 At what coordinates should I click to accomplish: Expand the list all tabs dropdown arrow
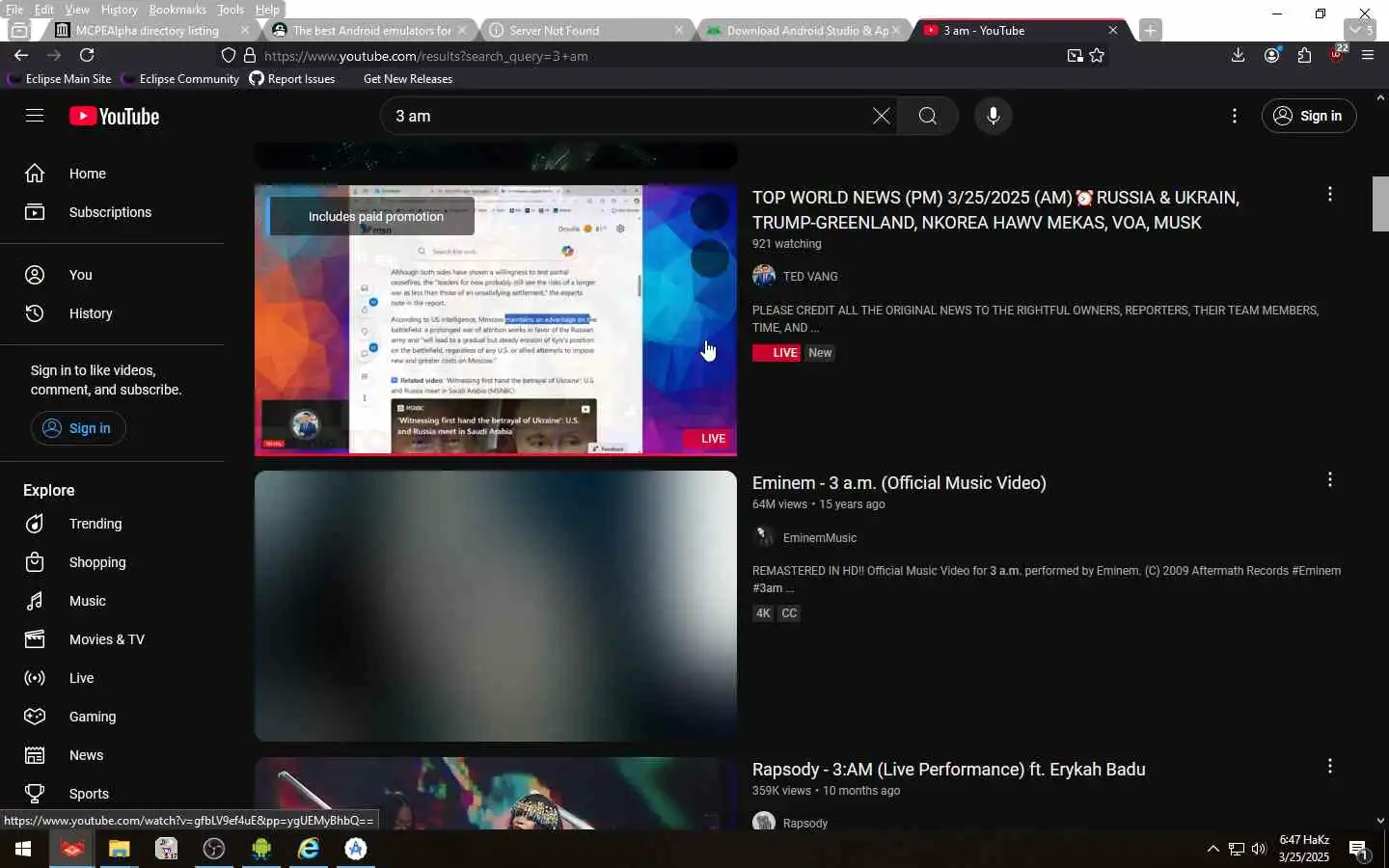tap(1361, 30)
